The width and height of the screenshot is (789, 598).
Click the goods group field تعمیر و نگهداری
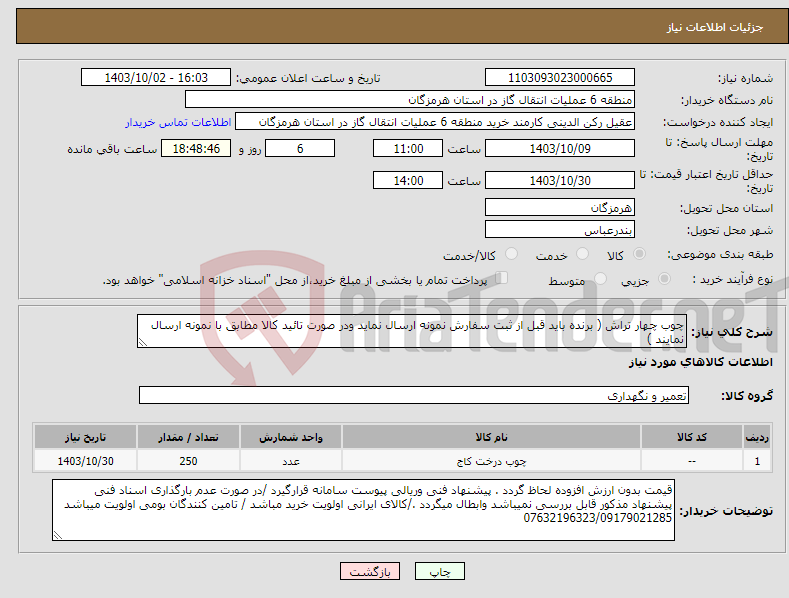(x=414, y=396)
